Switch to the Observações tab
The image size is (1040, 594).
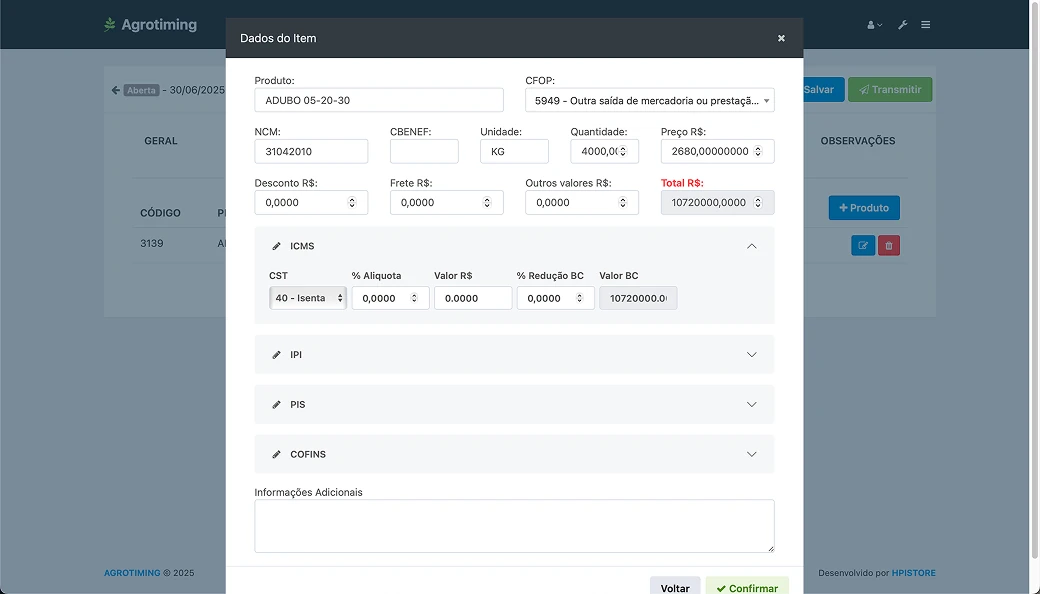[x=857, y=141]
